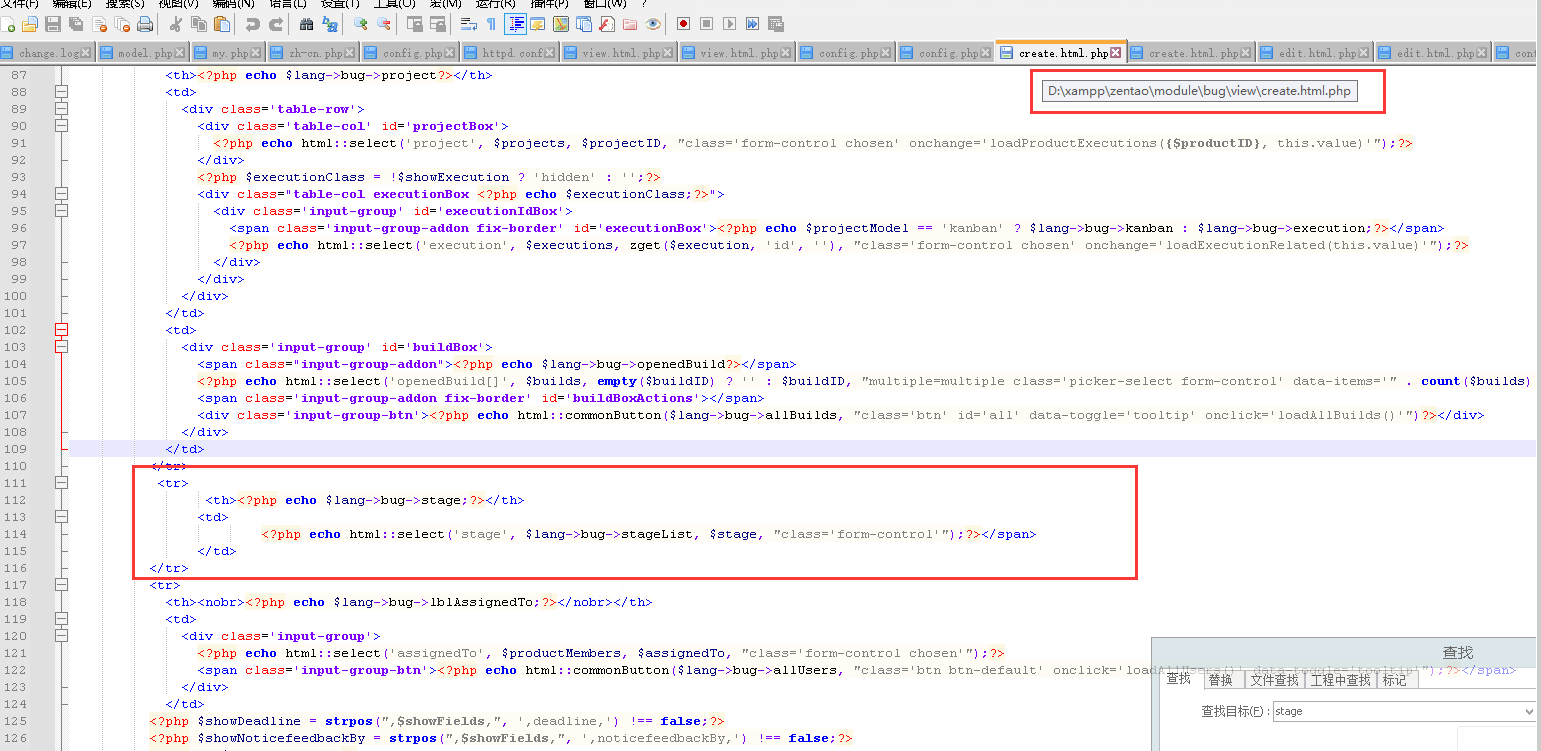The width and height of the screenshot is (1541, 751).
Task: Toggle the word wrap toolbar button
Action: (x=468, y=24)
